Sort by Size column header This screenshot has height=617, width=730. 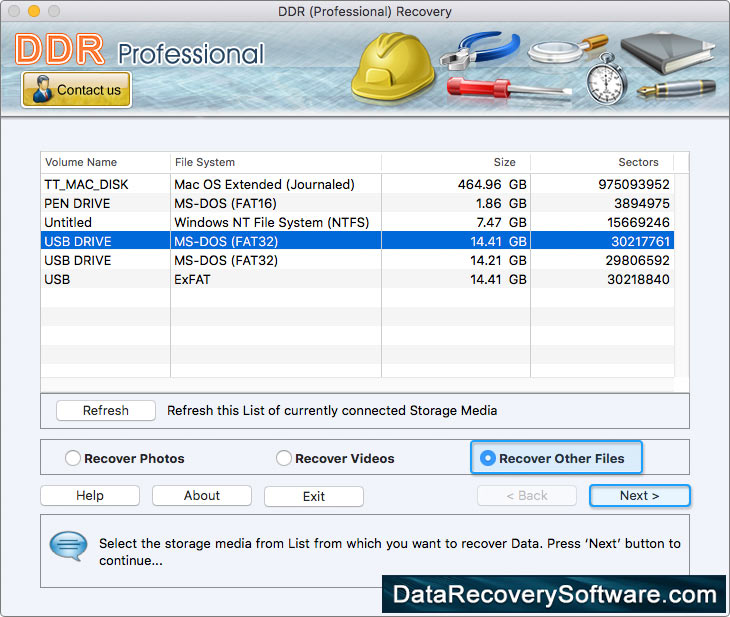(x=456, y=162)
